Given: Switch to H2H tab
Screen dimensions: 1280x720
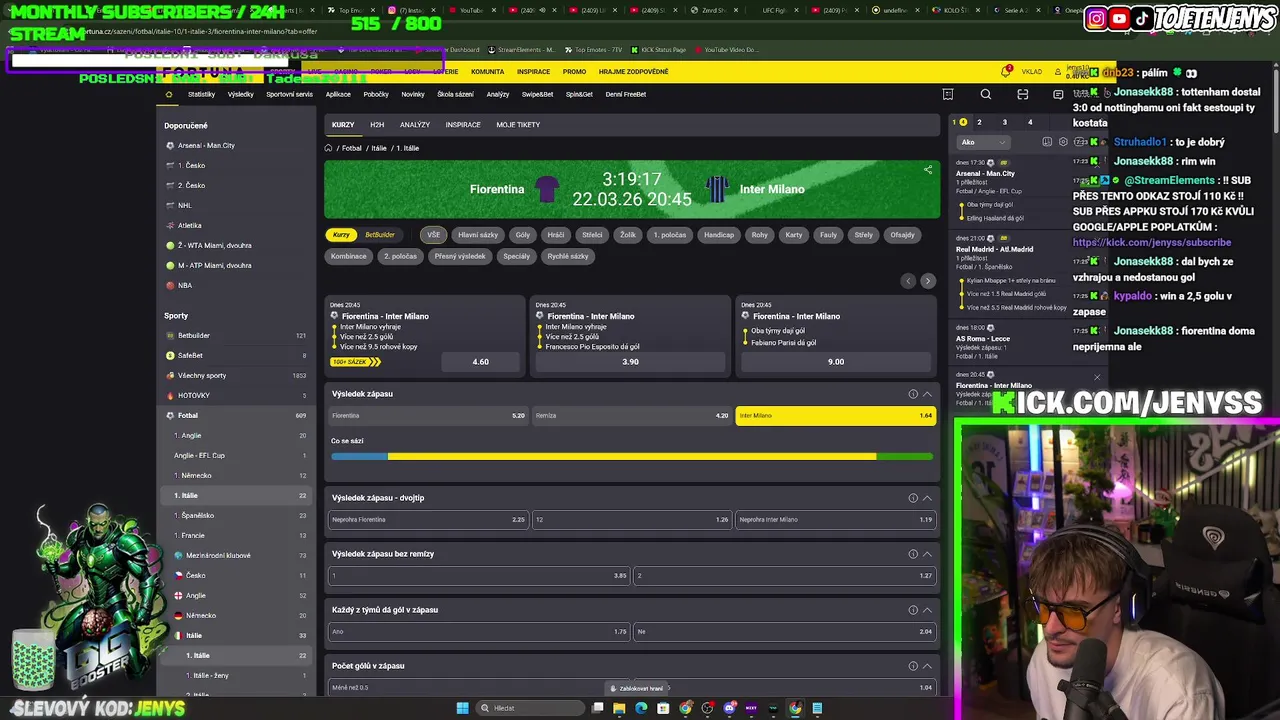Looking at the screenshot, I should coord(377,125).
